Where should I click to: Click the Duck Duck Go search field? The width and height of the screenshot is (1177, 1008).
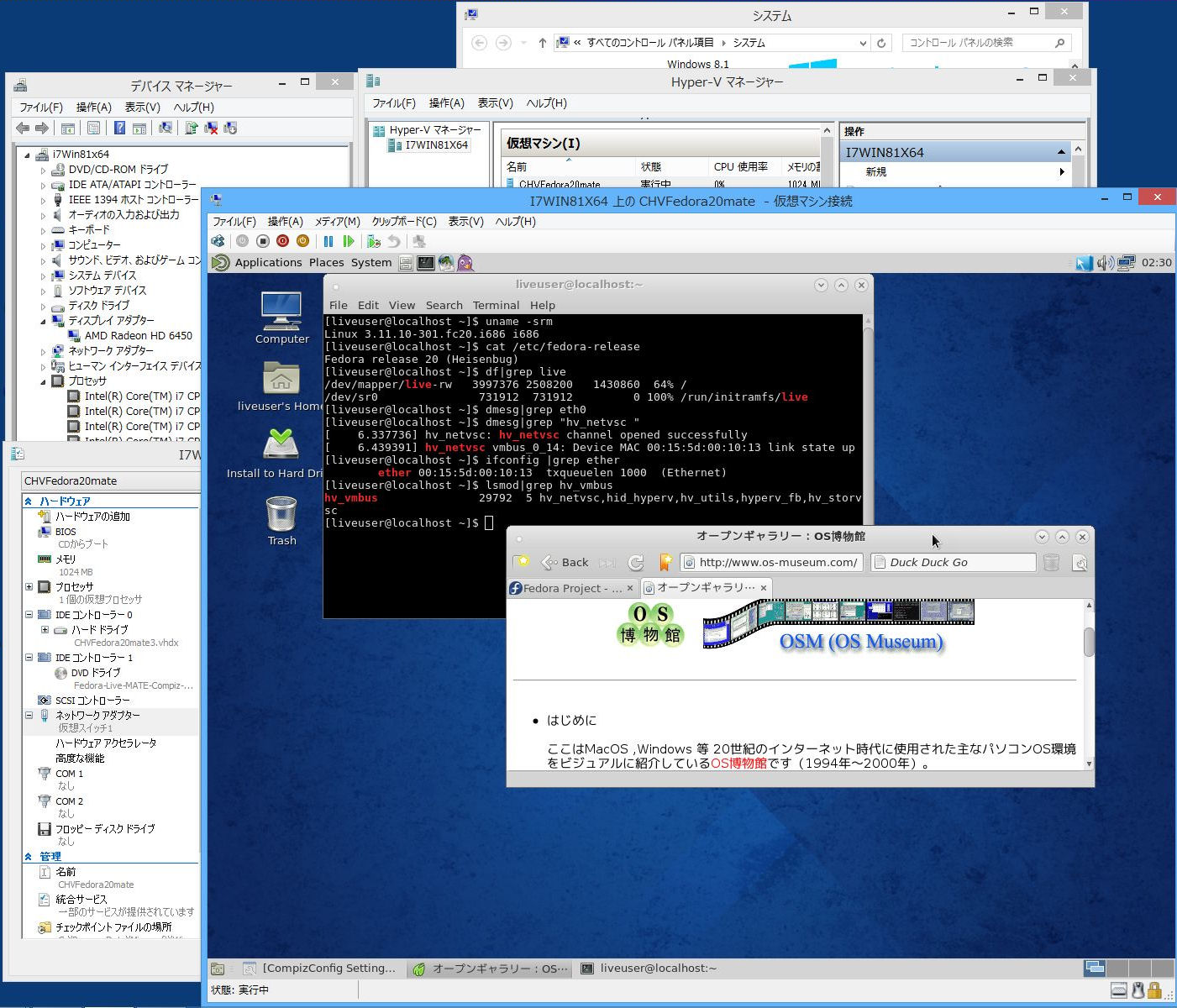[x=953, y=562]
